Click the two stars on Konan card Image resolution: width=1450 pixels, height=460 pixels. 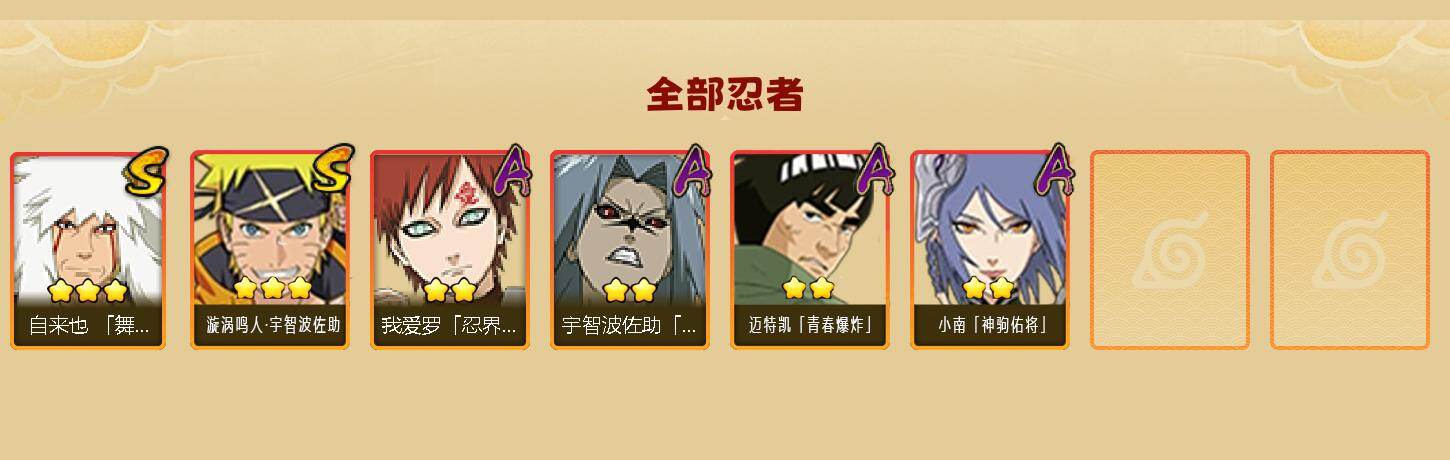(x=988, y=289)
